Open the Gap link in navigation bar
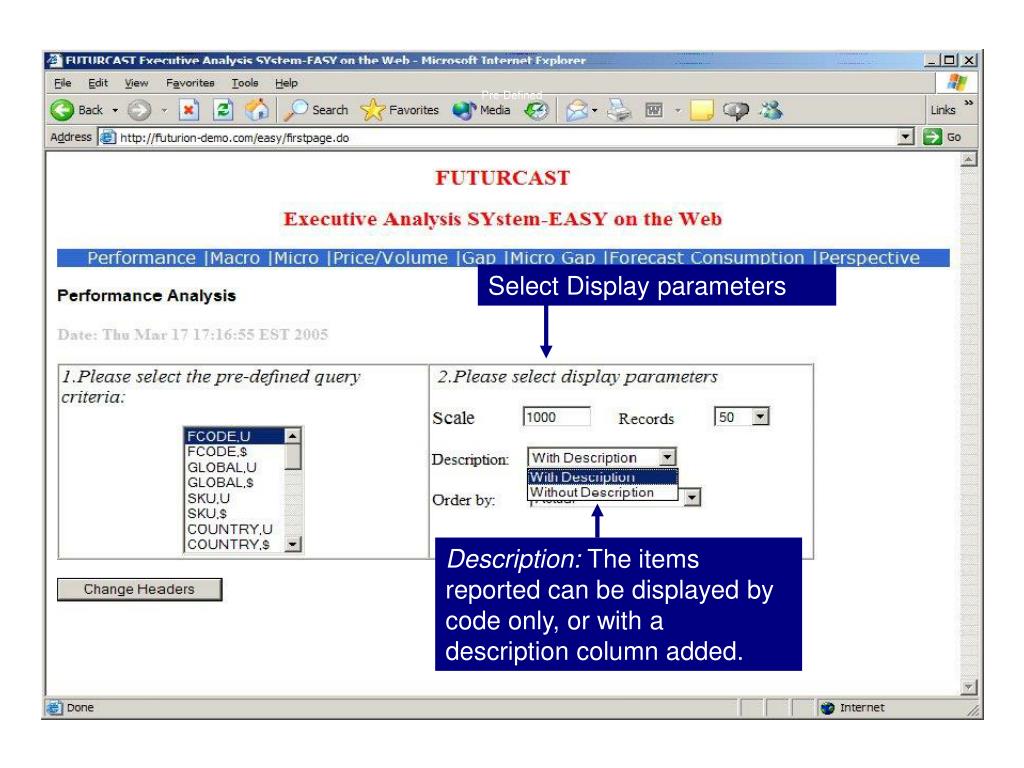 [x=479, y=258]
